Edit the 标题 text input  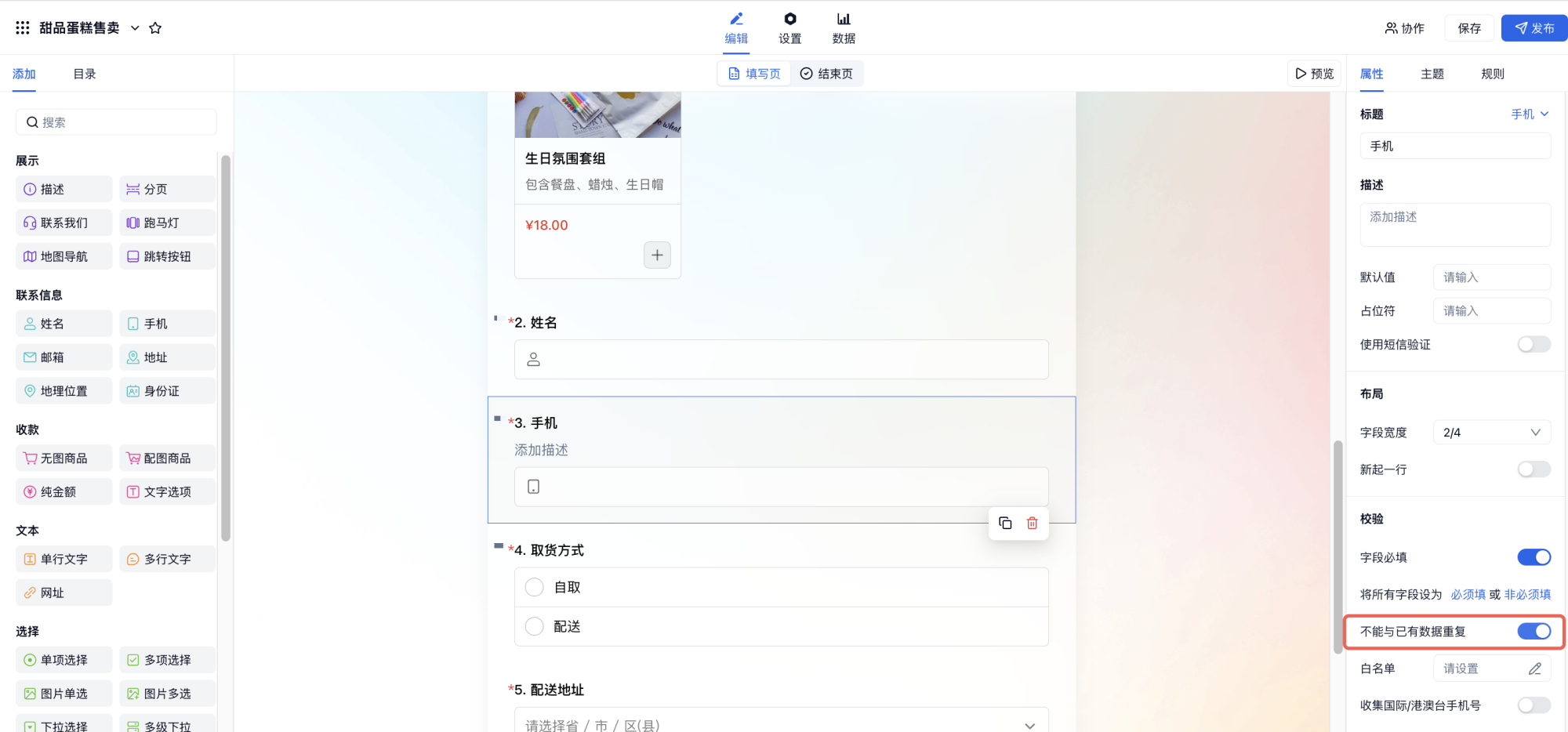point(1455,146)
